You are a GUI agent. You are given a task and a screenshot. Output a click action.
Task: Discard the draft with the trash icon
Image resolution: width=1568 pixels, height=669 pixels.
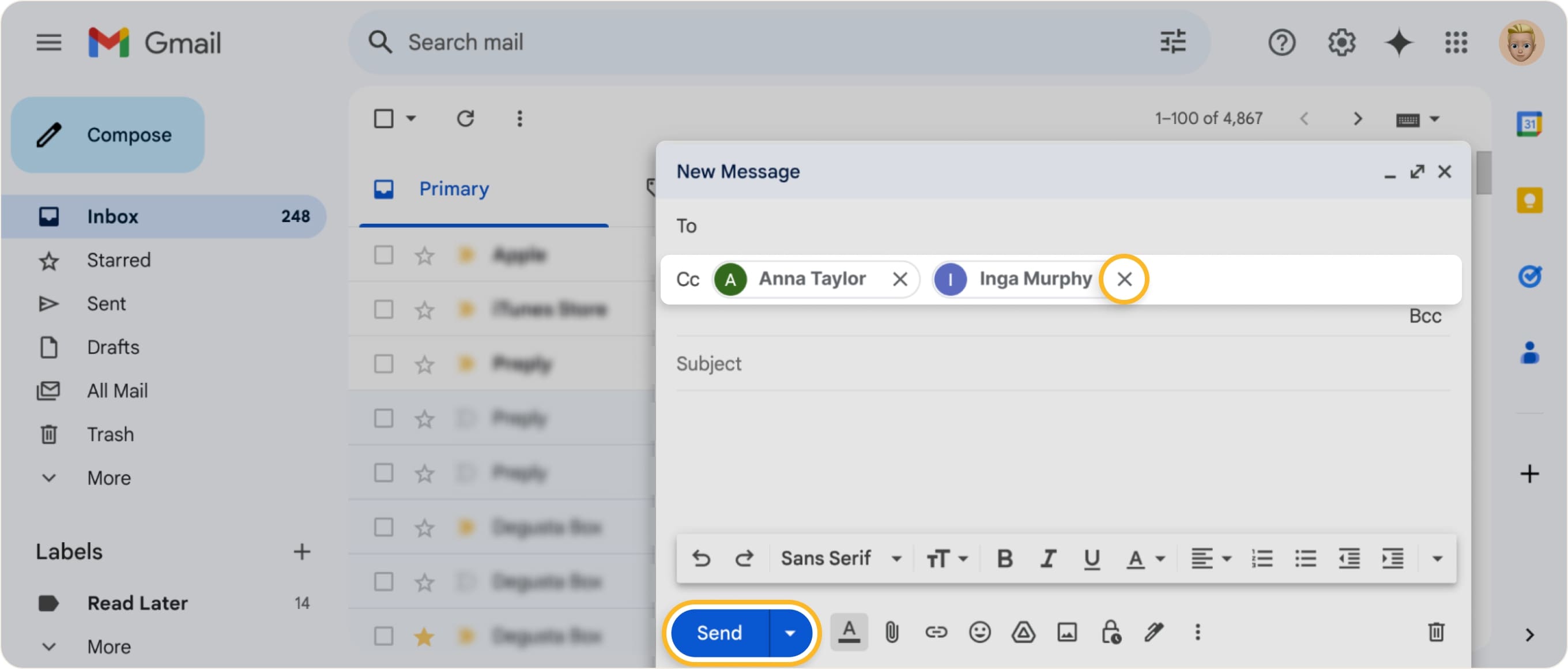point(1437,633)
